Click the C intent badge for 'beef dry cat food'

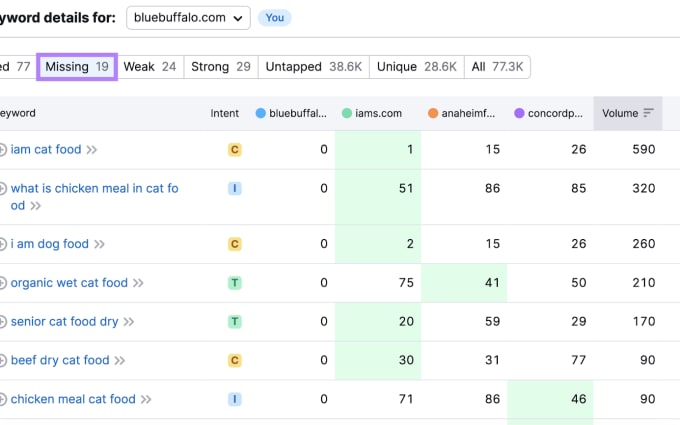(x=235, y=360)
